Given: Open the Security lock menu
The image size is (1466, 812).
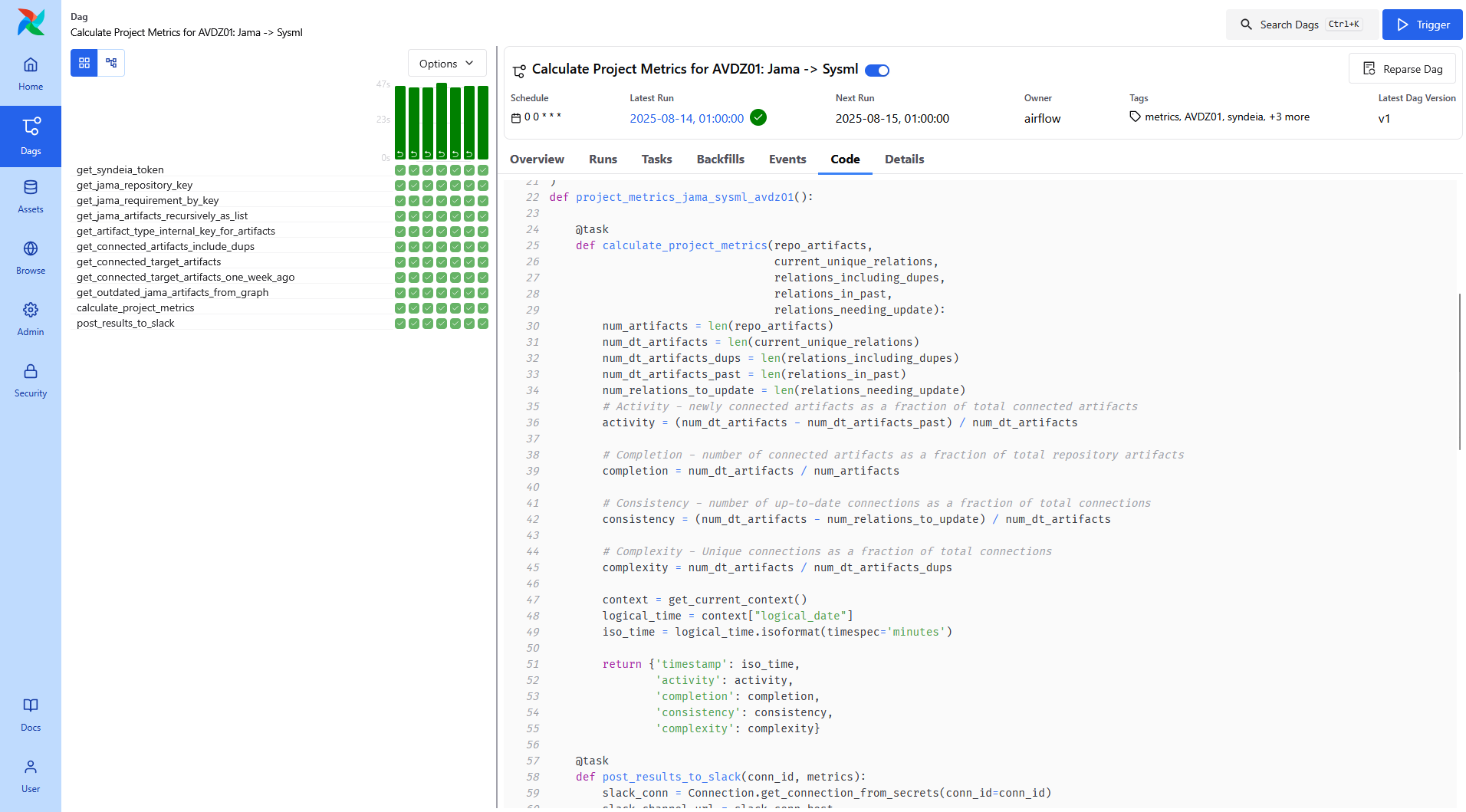Looking at the screenshot, I should point(31,381).
